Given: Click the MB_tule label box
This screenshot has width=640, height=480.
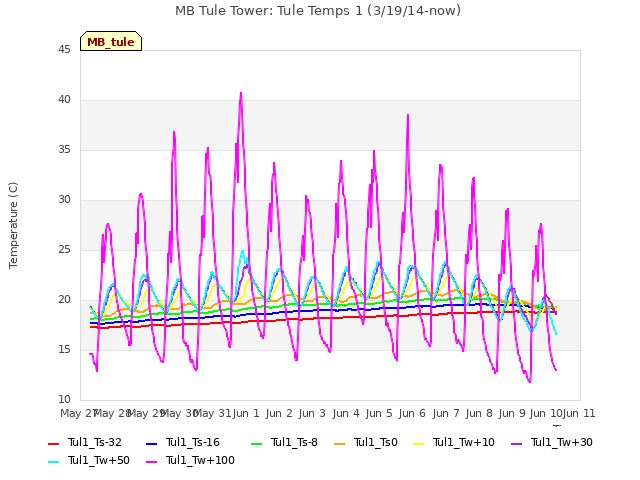Looking at the screenshot, I should coord(111,41).
